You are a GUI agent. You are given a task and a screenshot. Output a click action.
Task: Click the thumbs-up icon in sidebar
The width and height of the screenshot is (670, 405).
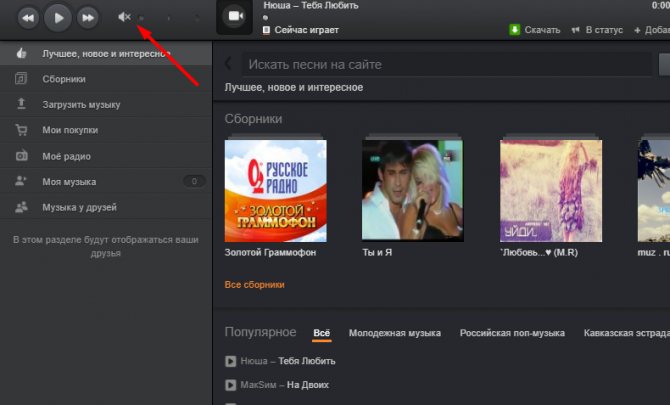[x=21, y=53]
